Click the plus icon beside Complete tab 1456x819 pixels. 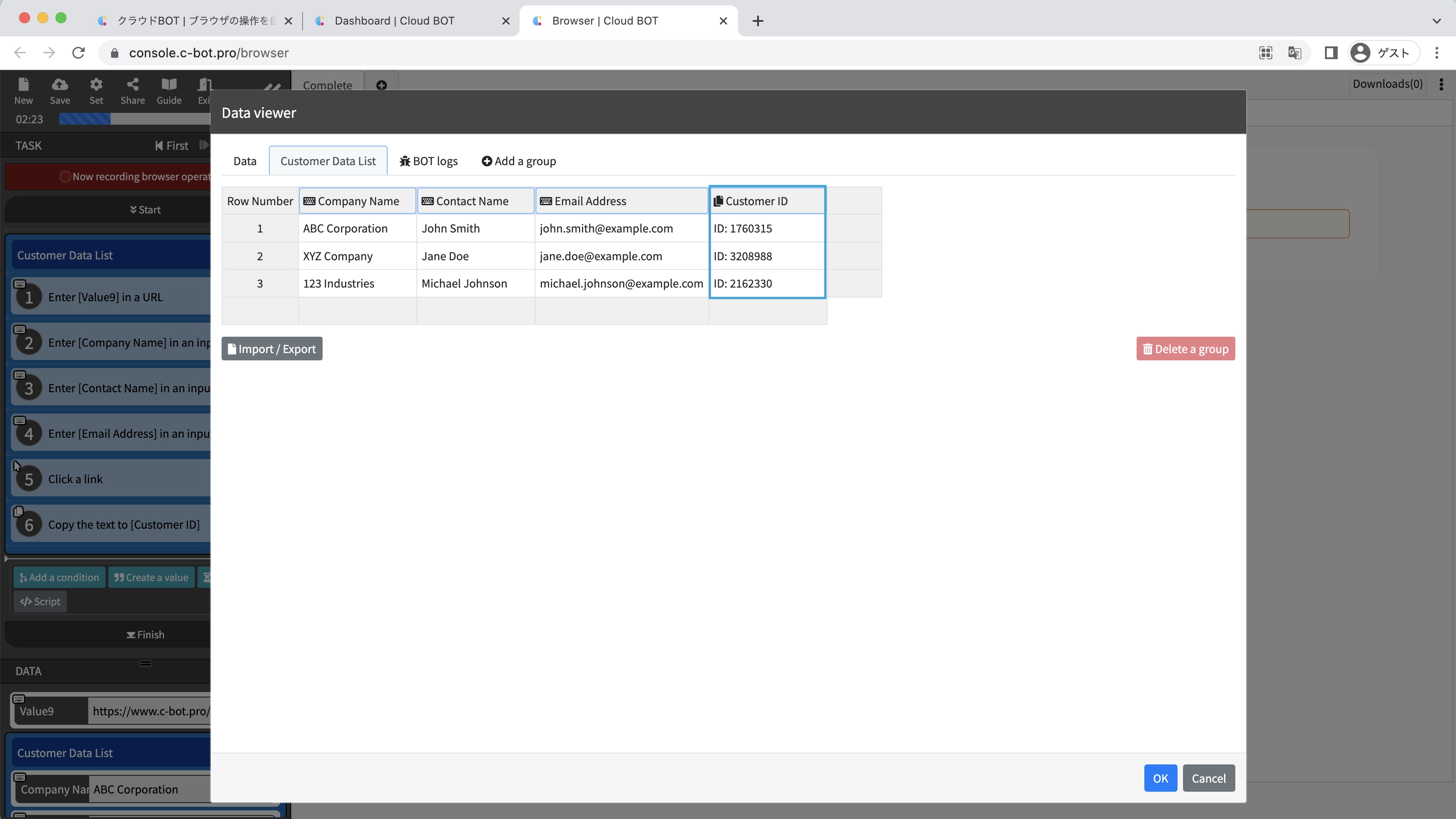pyautogui.click(x=382, y=86)
